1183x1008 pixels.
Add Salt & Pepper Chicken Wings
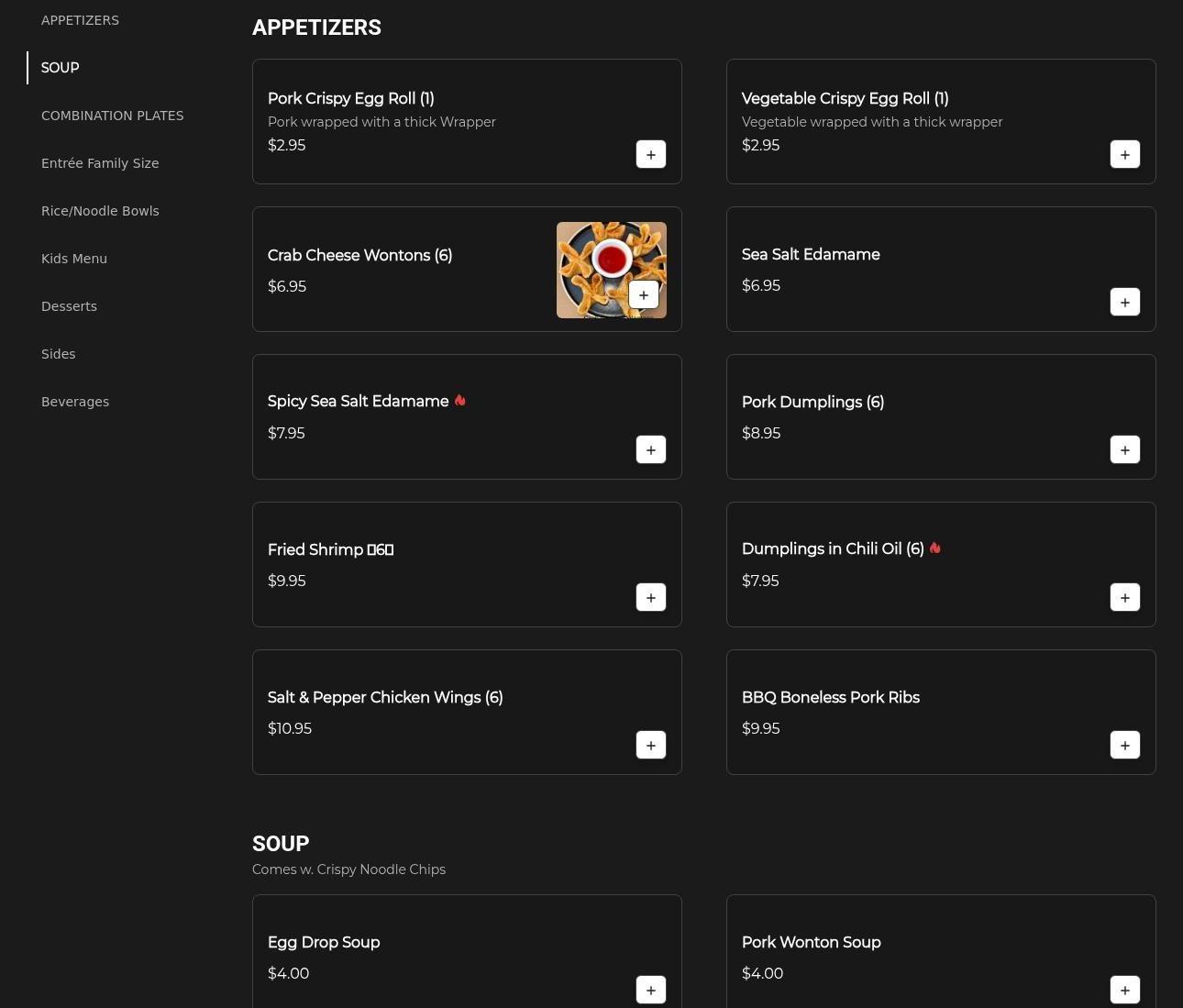click(x=650, y=745)
